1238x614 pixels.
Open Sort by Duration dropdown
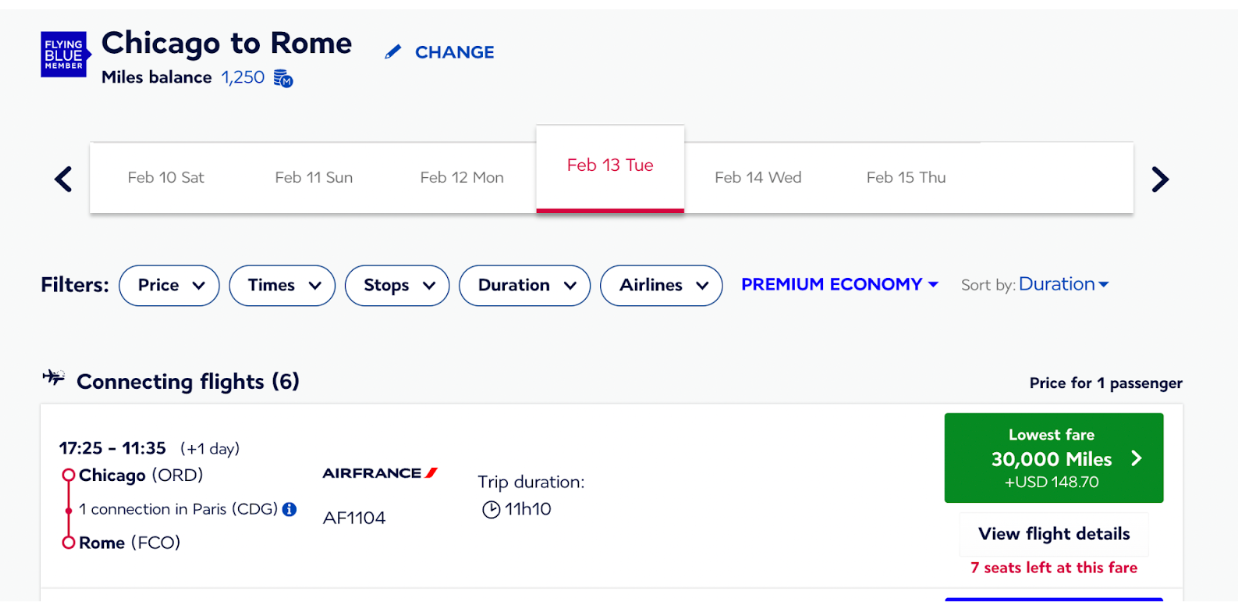click(1064, 284)
